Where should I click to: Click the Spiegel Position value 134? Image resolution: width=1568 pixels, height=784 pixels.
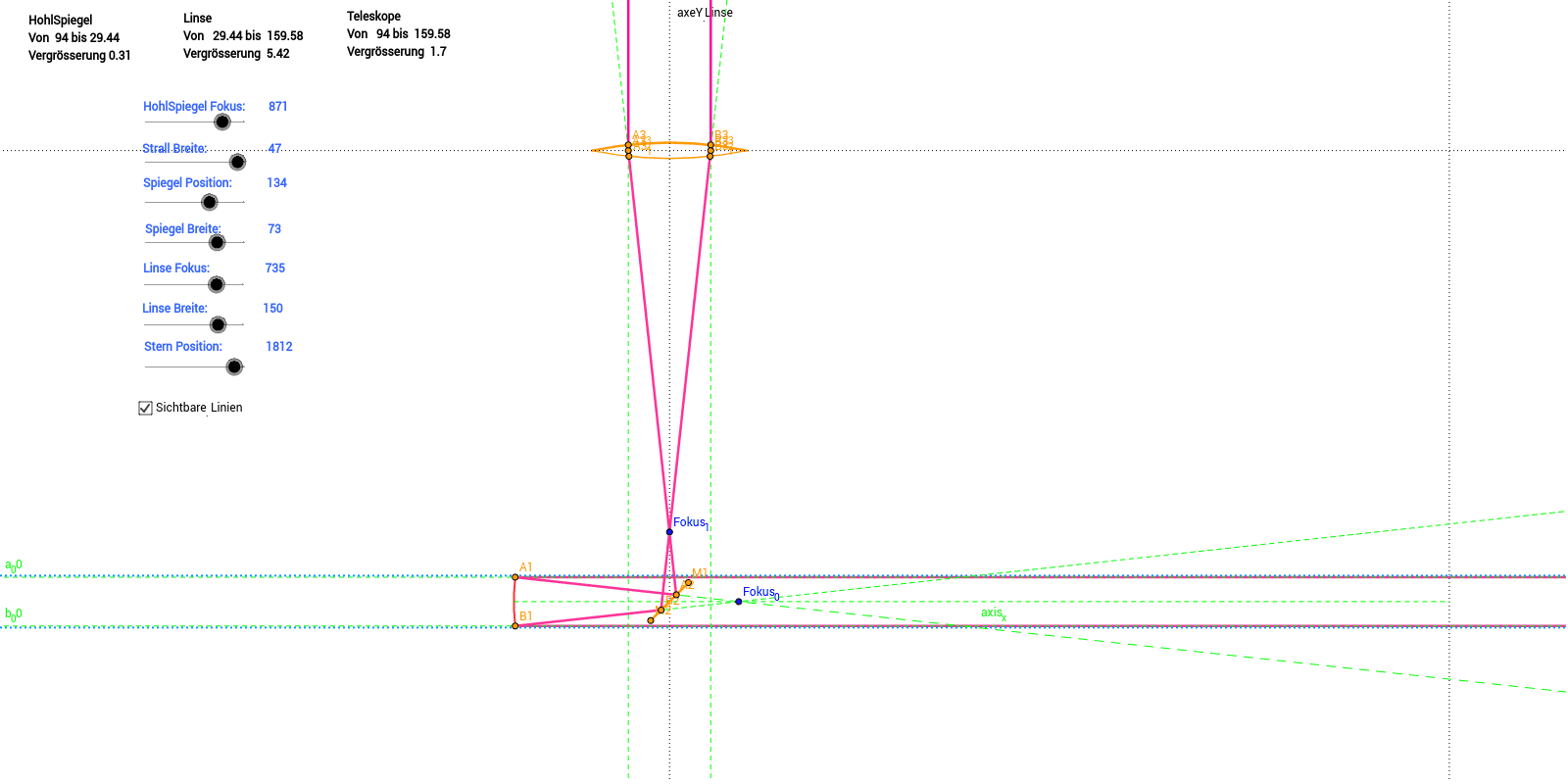click(277, 183)
